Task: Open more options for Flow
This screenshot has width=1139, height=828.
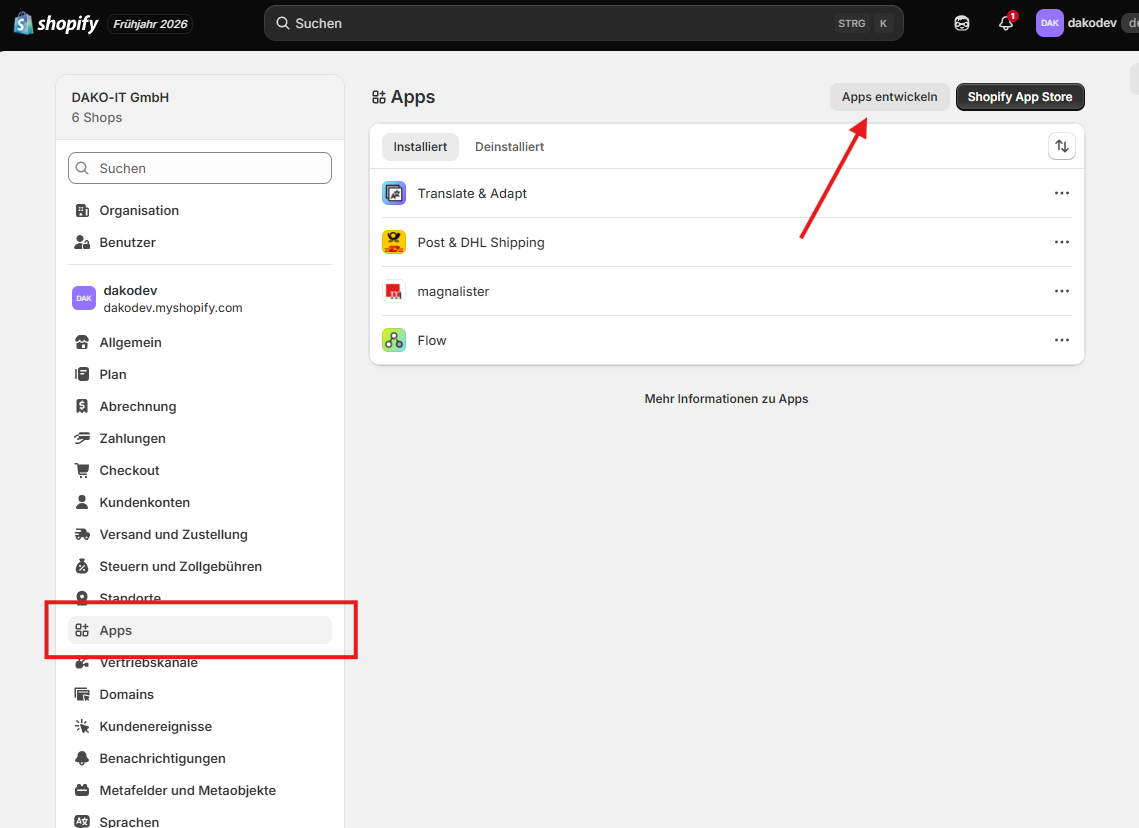Action: point(1061,340)
